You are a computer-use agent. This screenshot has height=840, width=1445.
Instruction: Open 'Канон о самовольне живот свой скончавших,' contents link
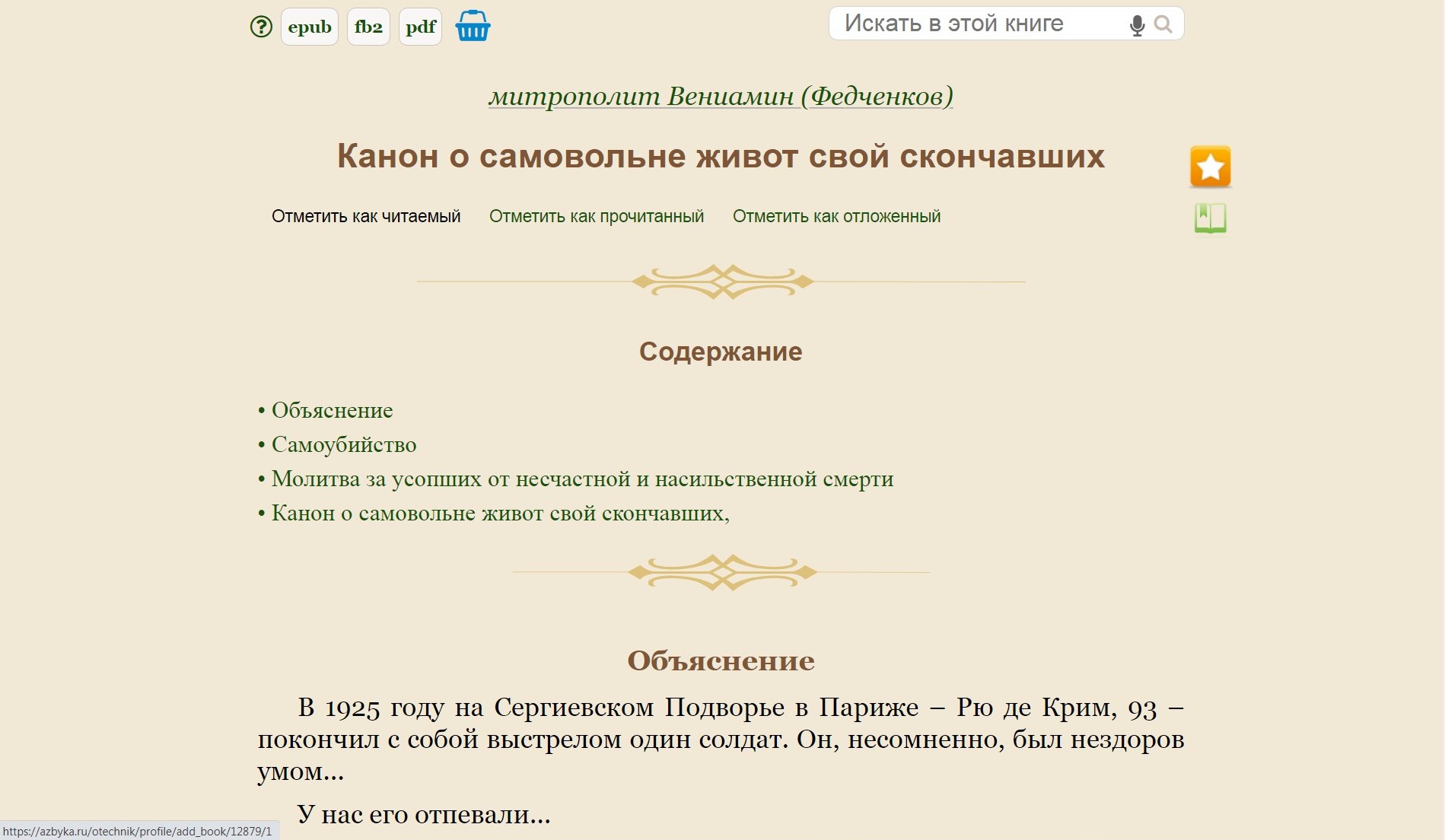[501, 514]
